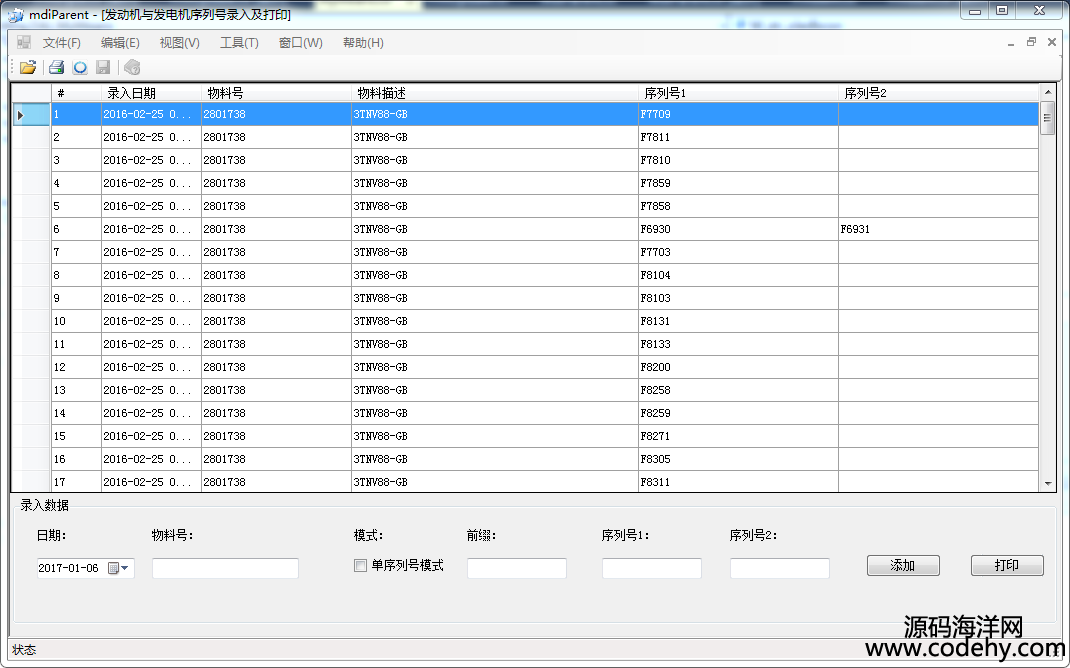Click the mdiParent application icon in title bar
This screenshot has width=1070, height=668.
15,15
